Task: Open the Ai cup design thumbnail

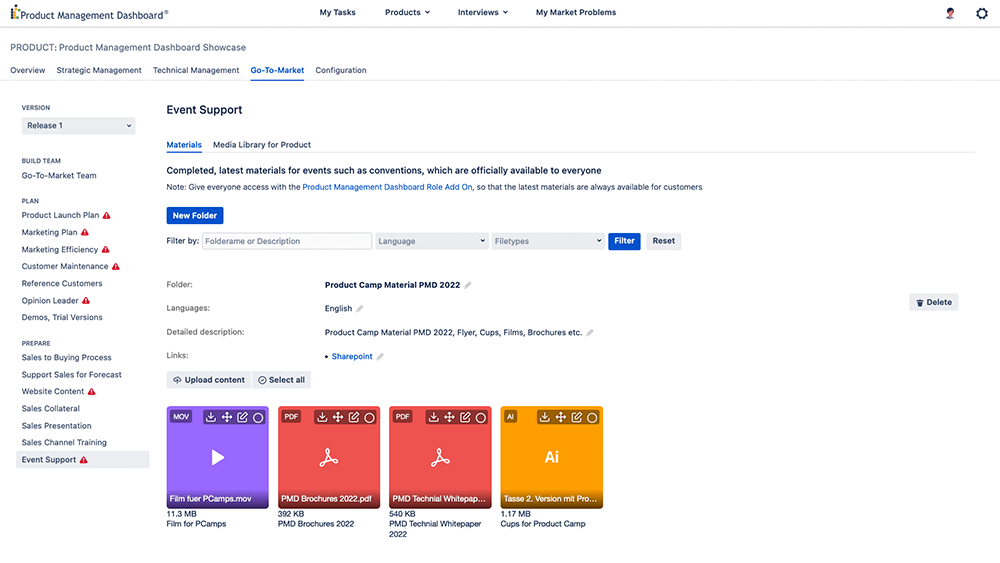Action: [552, 457]
